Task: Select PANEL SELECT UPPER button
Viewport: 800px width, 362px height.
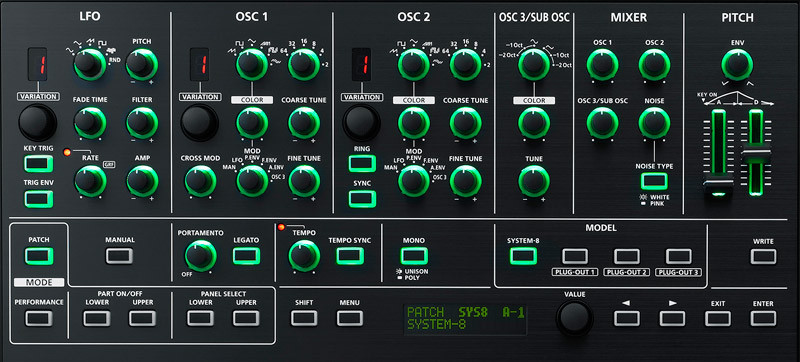Action: tap(246, 318)
